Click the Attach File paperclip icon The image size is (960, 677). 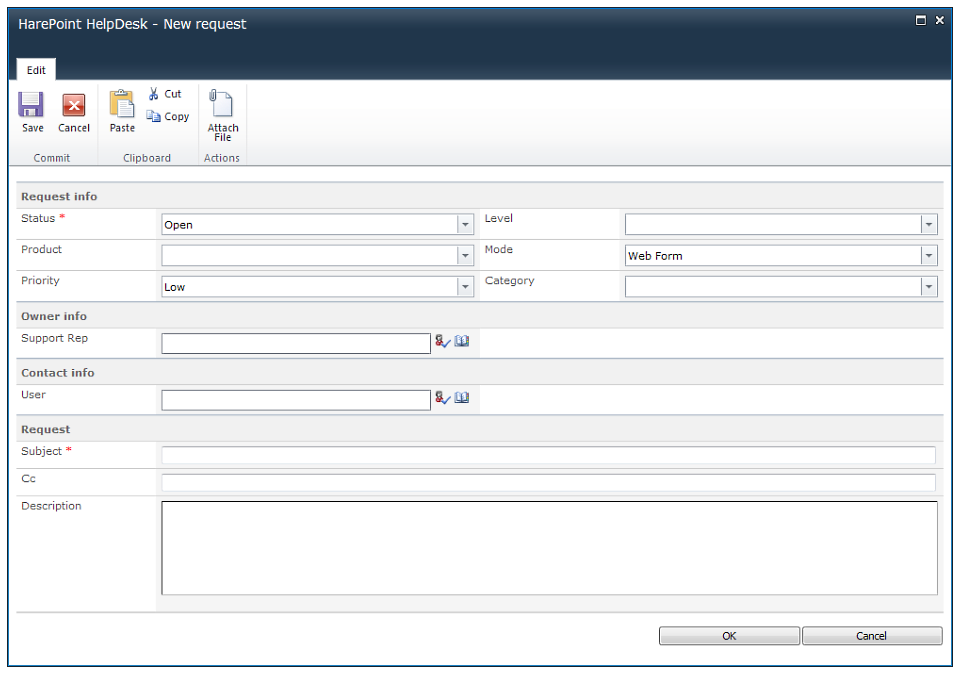222,105
